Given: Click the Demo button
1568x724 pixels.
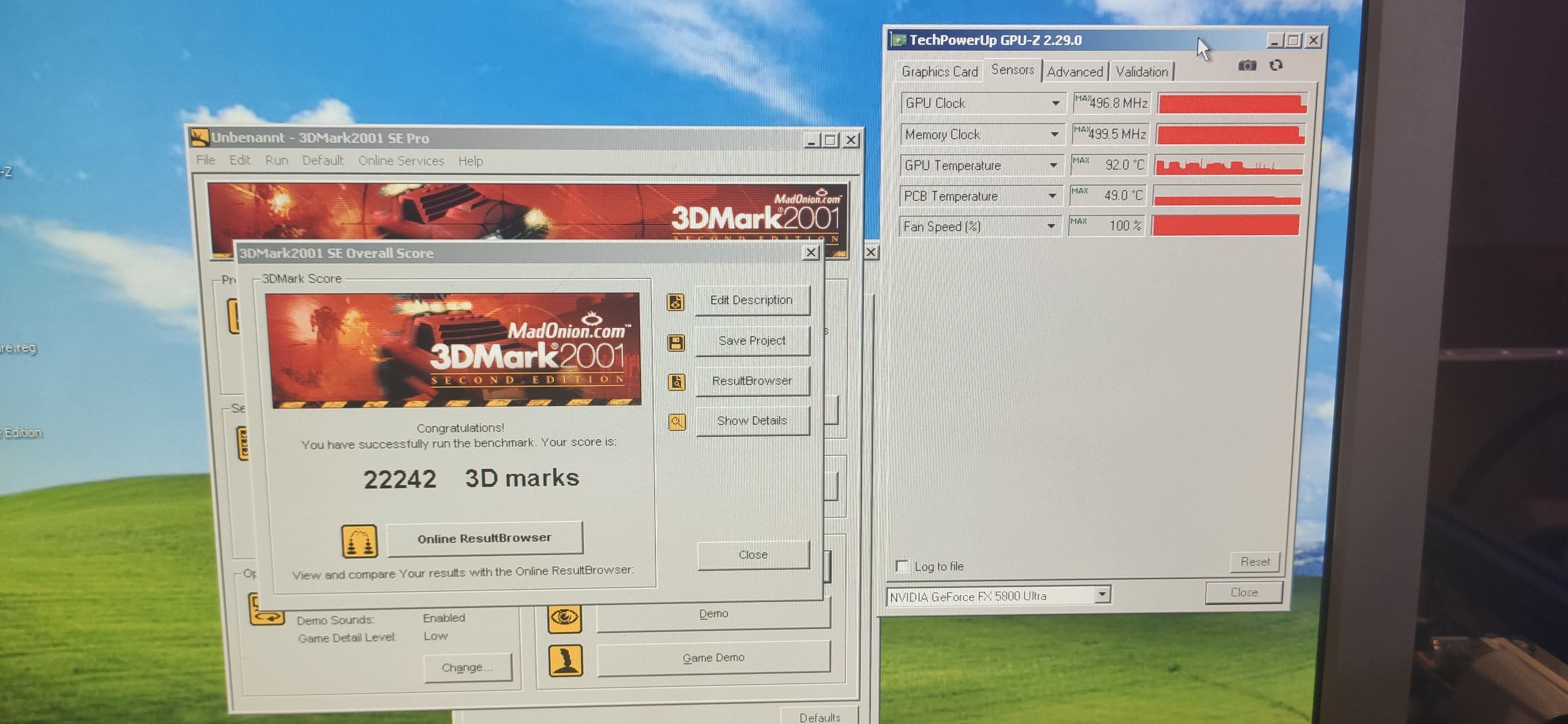Looking at the screenshot, I should click(x=713, y=614).
